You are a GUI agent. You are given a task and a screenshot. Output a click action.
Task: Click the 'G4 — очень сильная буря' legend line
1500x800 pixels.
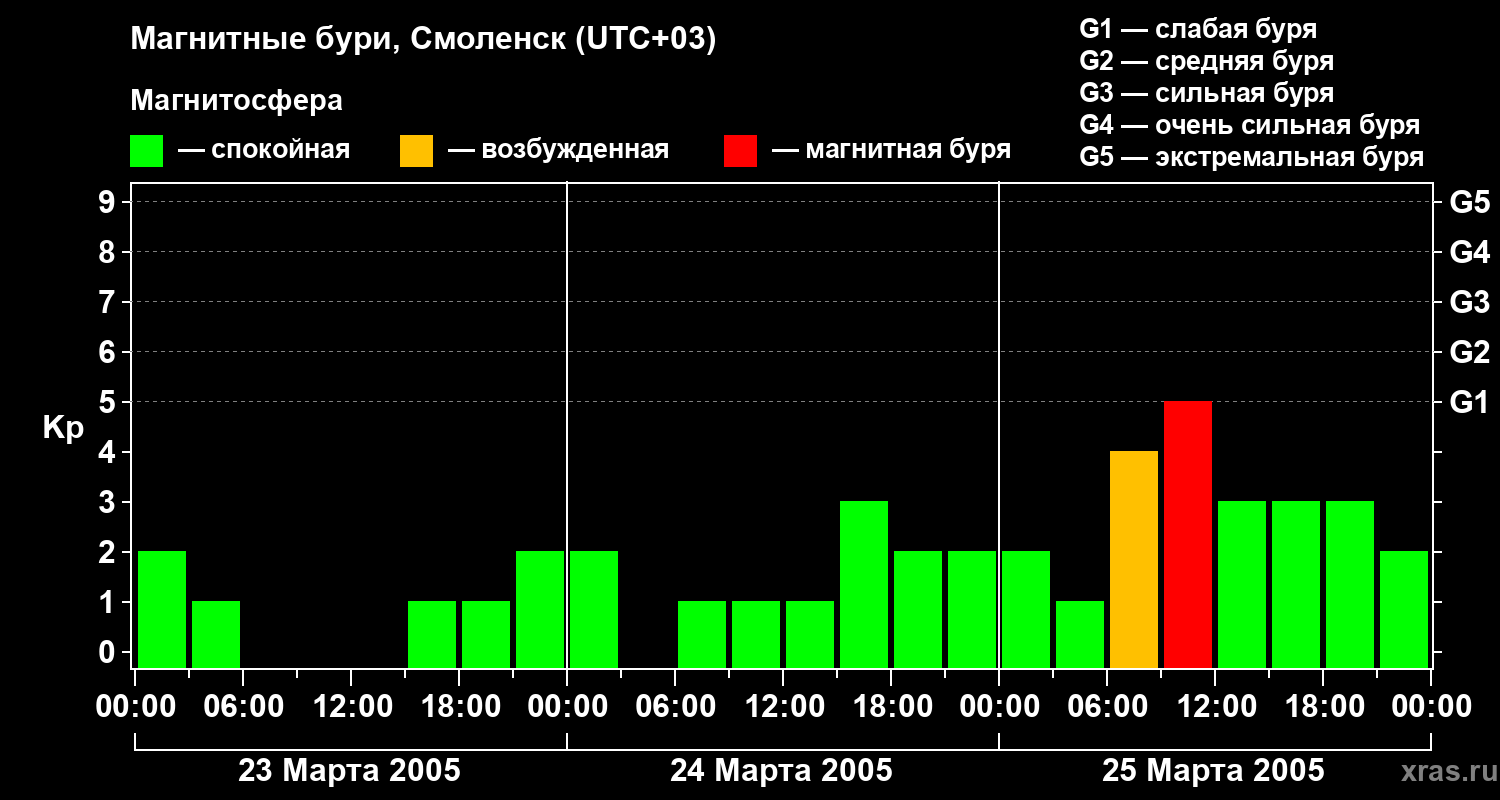click(x=1250, y=125)
